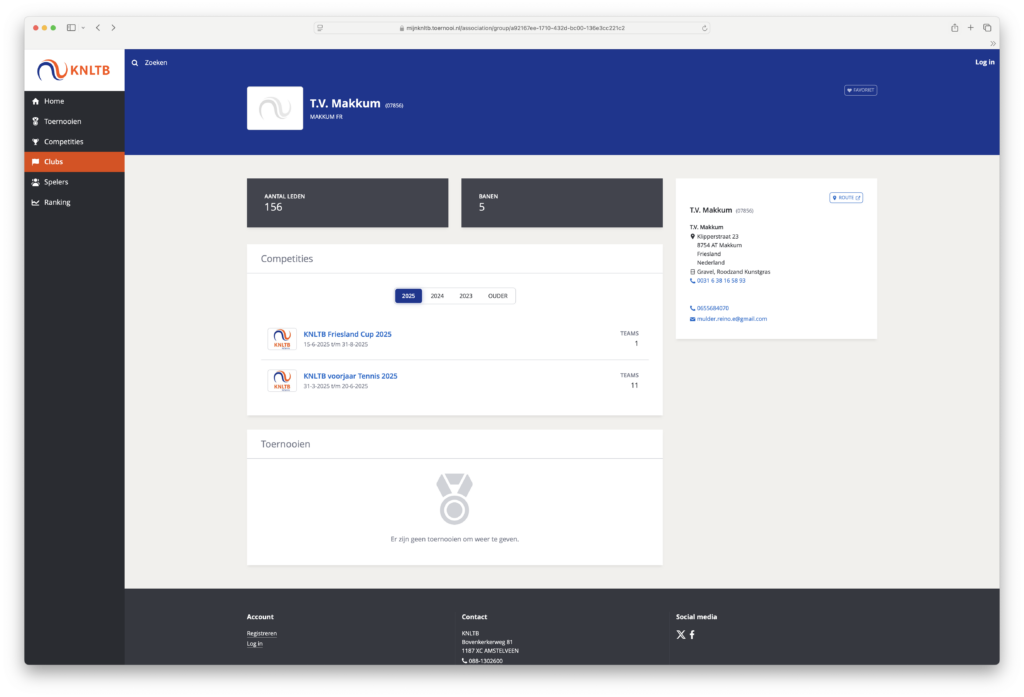This screenshot has width=1024, height=697.
Task: Toggle T.V. Makkum as Favoriet
Action: click(860, 90)
